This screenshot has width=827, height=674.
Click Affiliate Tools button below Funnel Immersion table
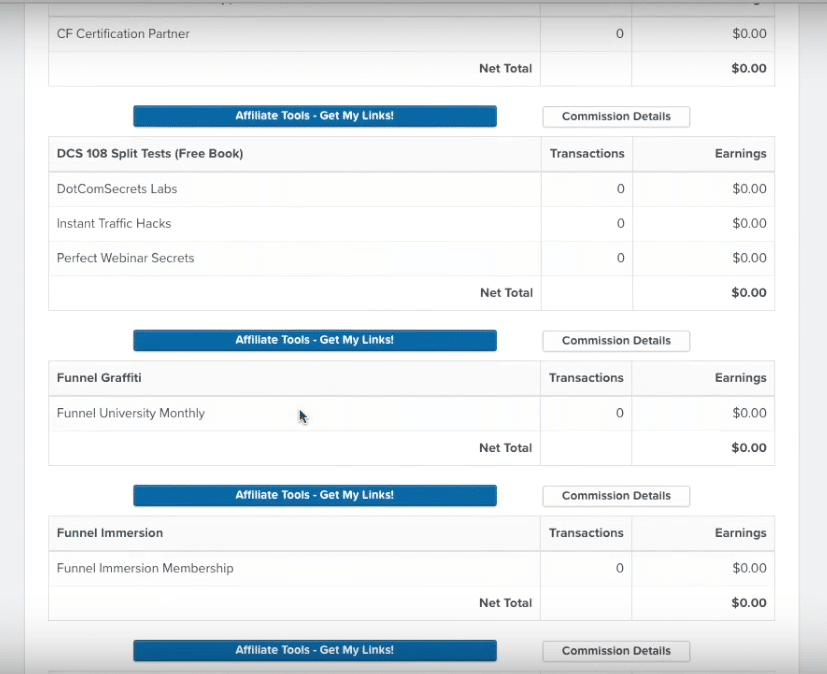[315, 650]
